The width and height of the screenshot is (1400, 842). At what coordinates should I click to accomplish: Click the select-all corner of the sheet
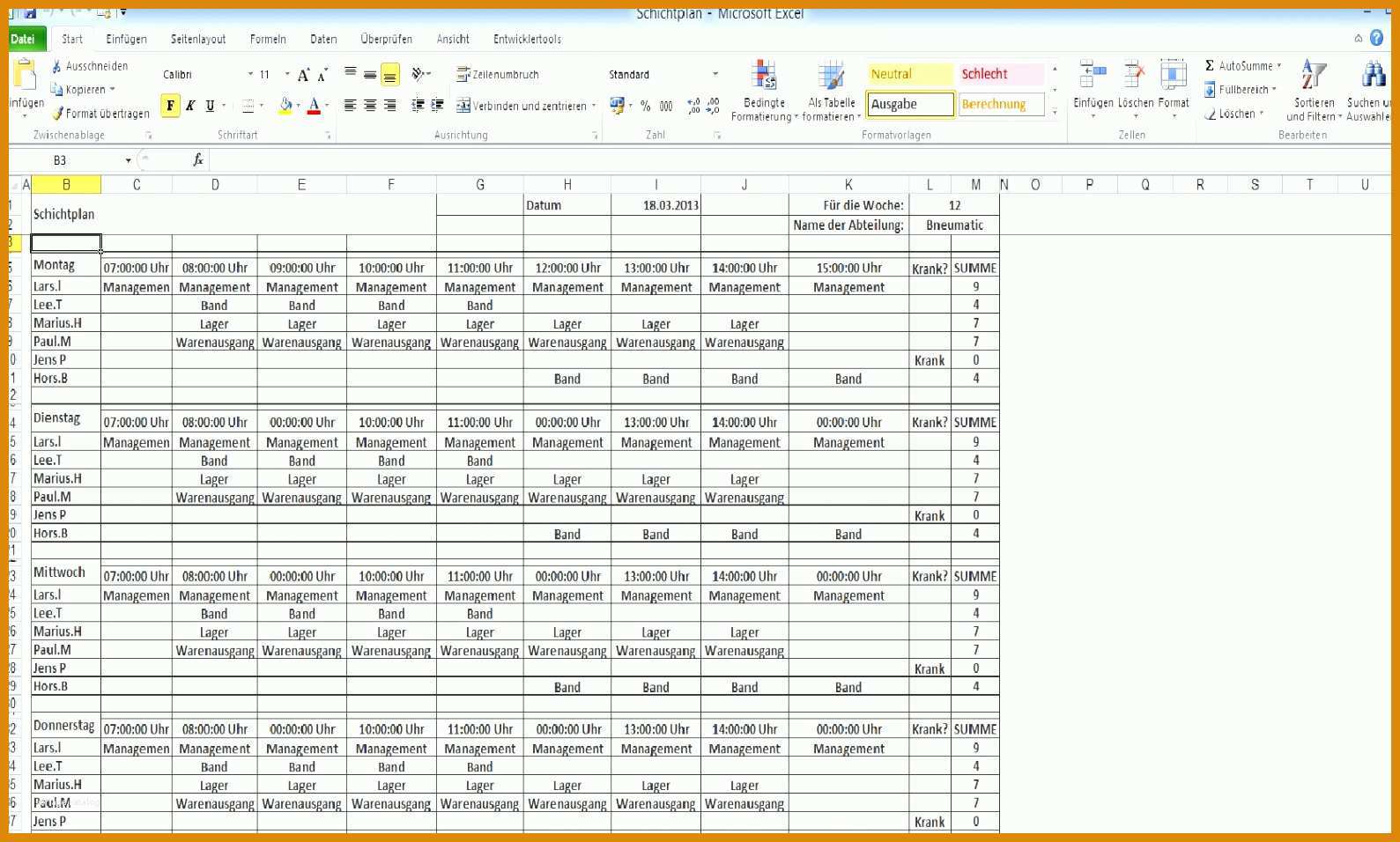[x=16, y=184]
